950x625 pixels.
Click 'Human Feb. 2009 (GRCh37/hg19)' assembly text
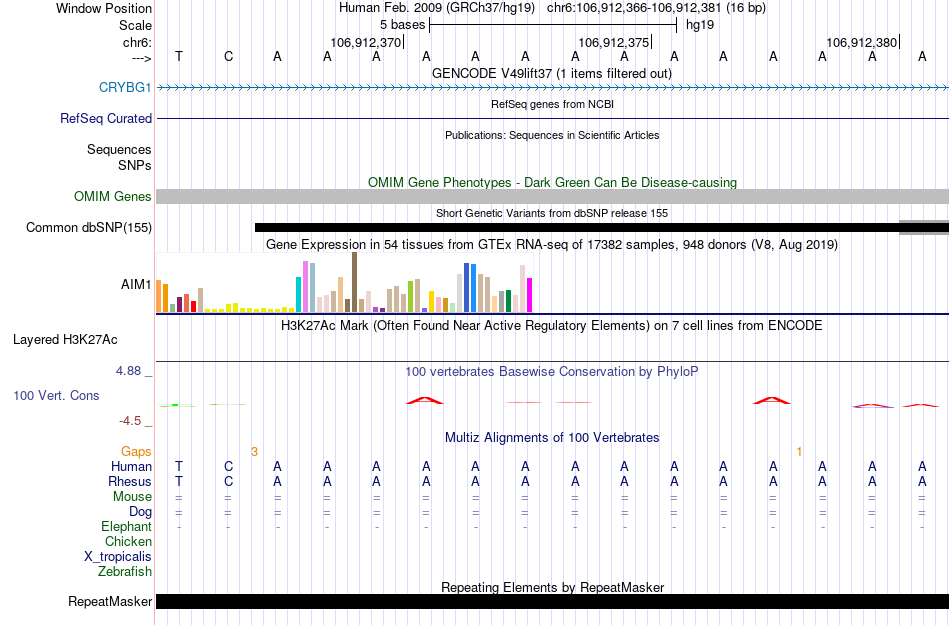(x=437, y=8)
